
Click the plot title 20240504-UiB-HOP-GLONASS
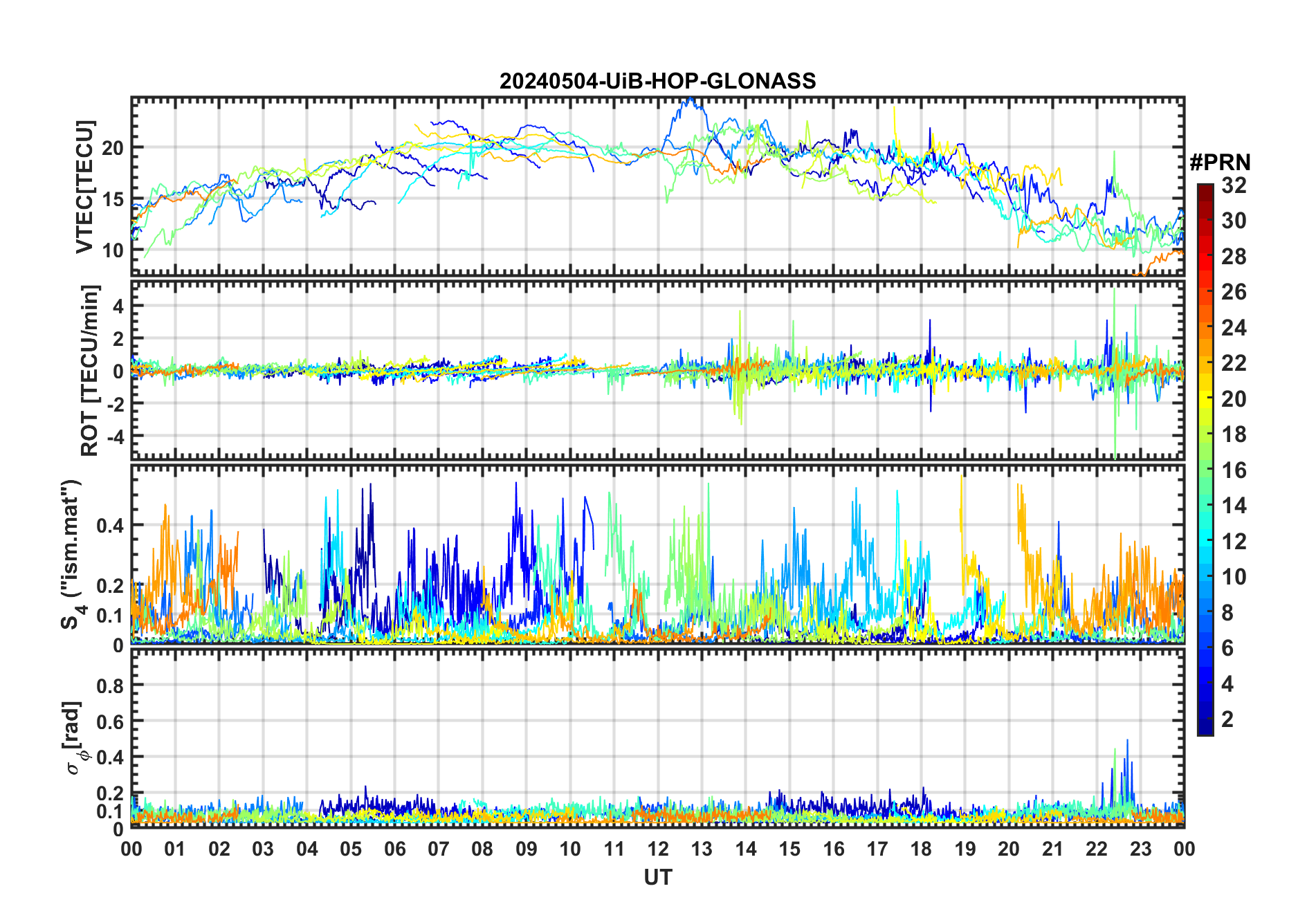click(x=657, y=82)
